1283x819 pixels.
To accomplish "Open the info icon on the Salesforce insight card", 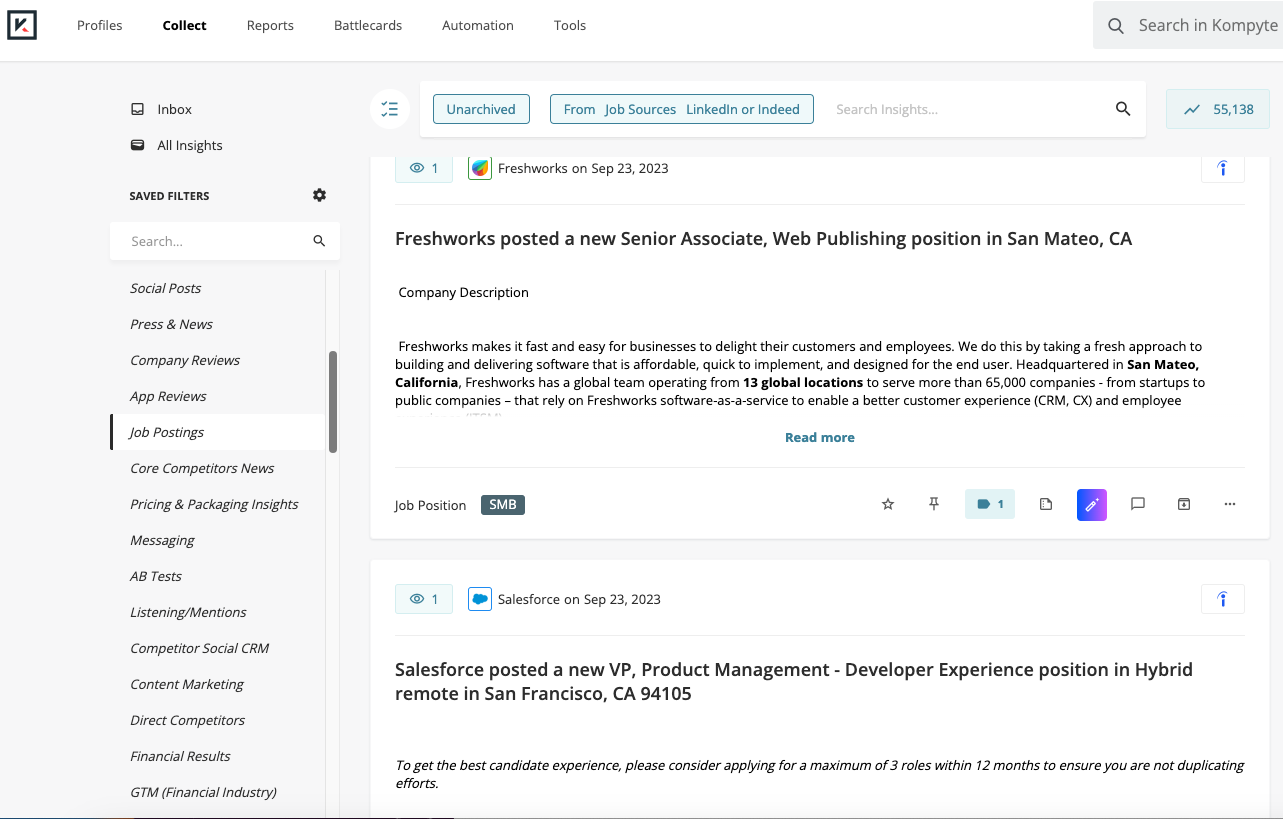I will click(1222, 598).
